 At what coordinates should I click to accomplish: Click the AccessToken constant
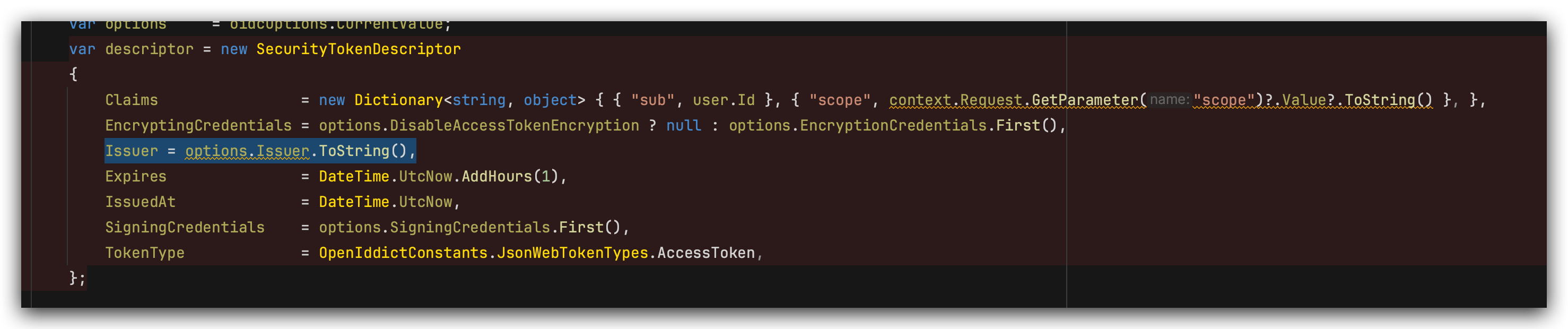(705, 254)
